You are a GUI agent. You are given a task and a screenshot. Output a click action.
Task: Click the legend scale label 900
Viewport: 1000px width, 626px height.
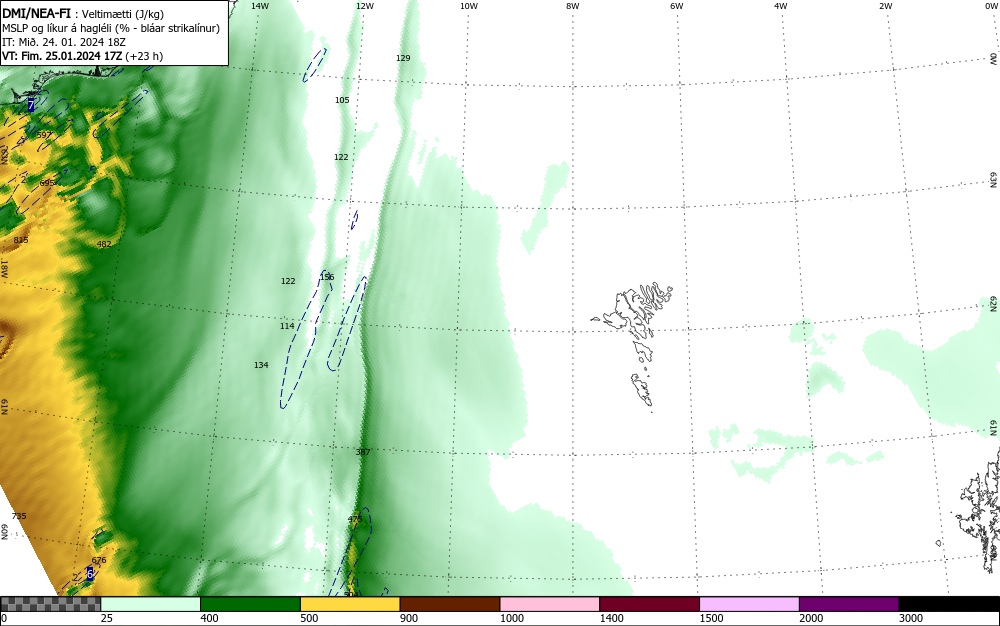[x=409, y=618]
